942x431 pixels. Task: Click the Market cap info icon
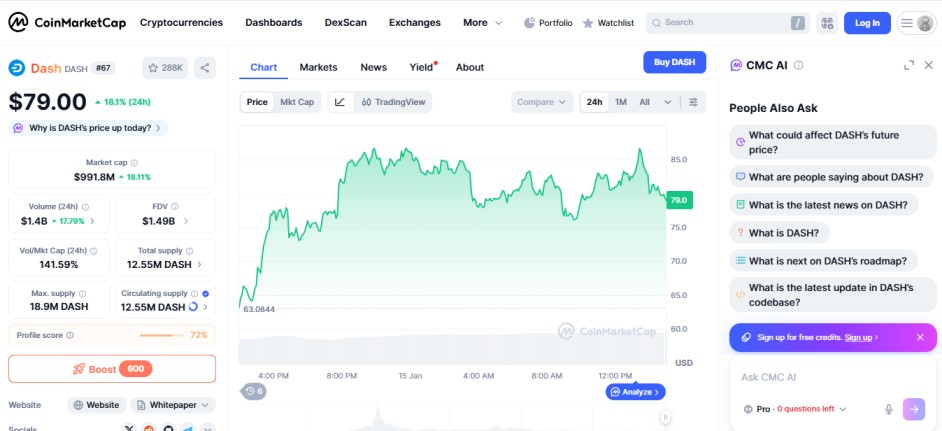(135, 163)
